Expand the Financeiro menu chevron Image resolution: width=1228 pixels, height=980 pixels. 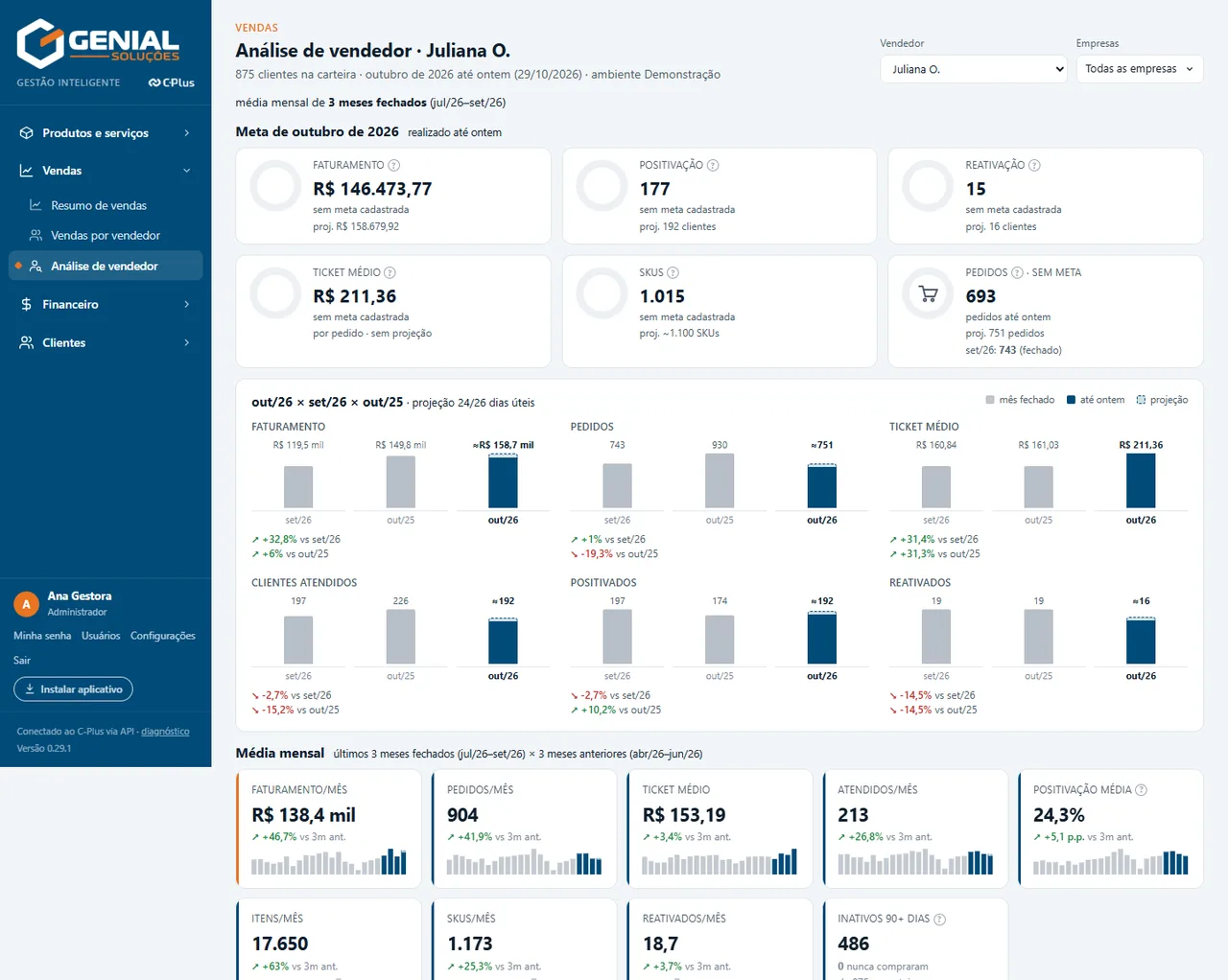pyautogui.click(x=187, y=304)
